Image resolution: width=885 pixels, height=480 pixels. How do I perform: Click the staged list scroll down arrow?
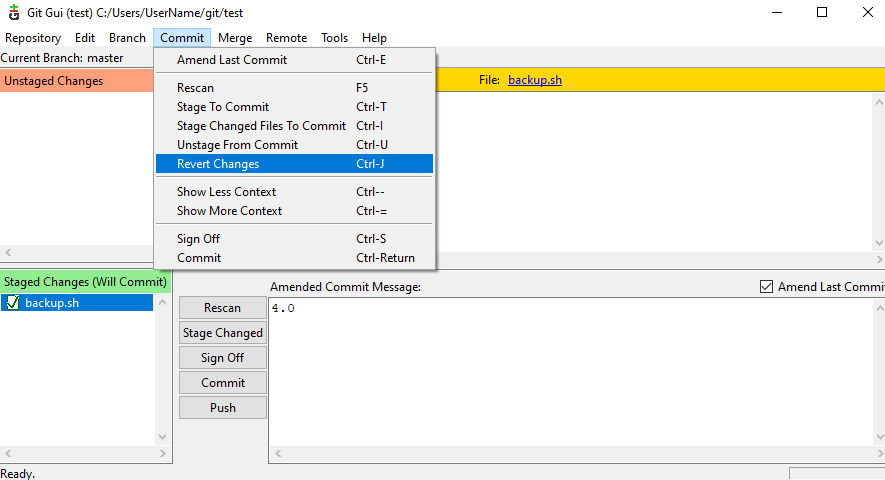click(x=163, y=437)
